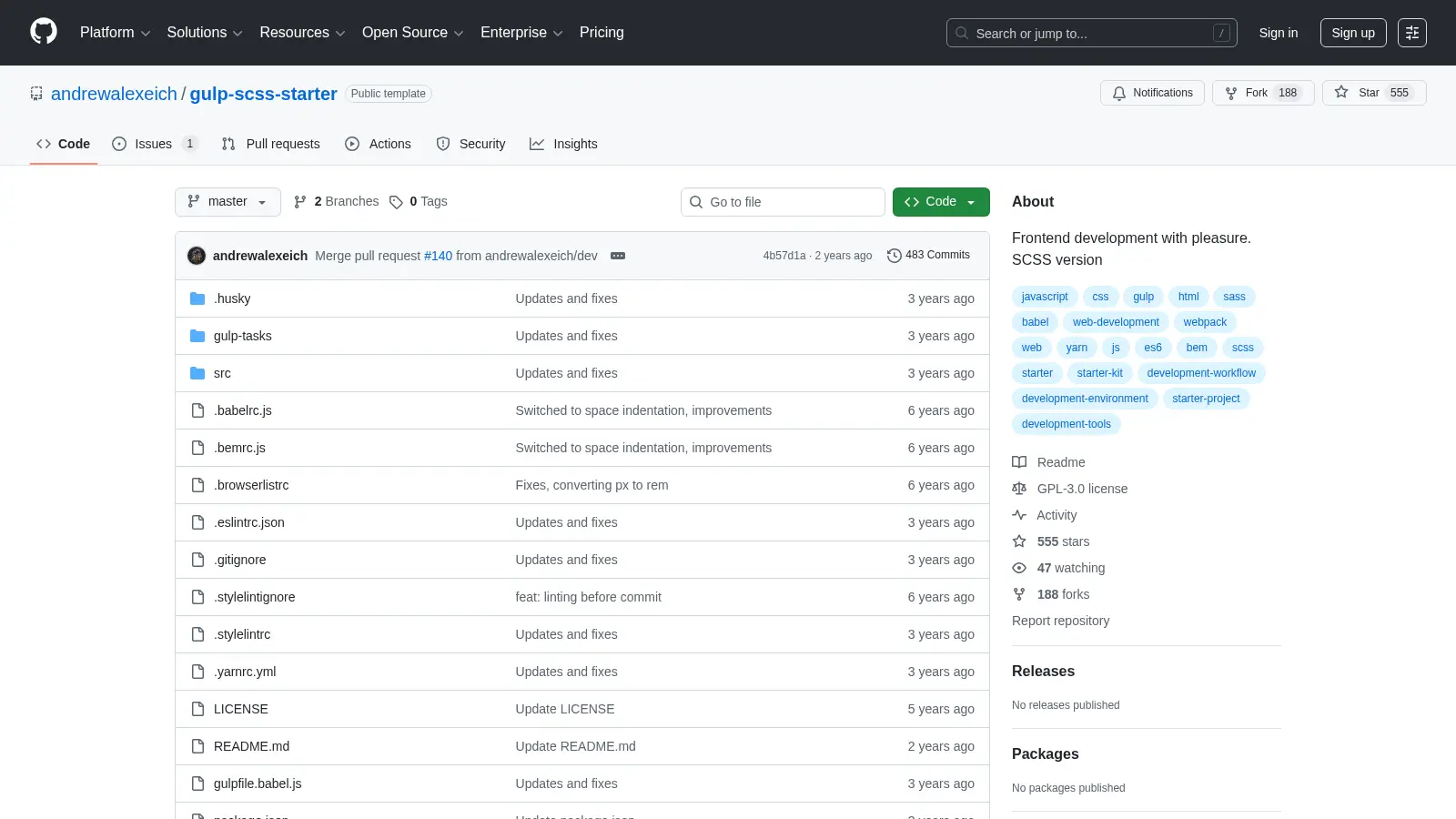Click the GitHub logo icon
This screenshot has height=819, width=1456.
[x=44, y=32]
